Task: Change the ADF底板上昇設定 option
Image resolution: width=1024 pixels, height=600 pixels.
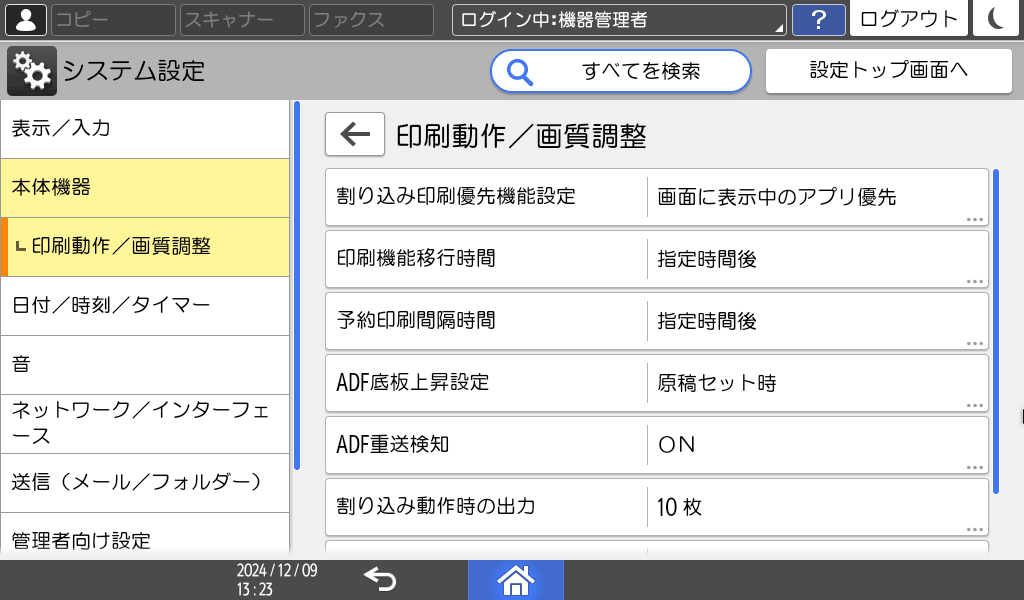Action: tap(657, 382)
